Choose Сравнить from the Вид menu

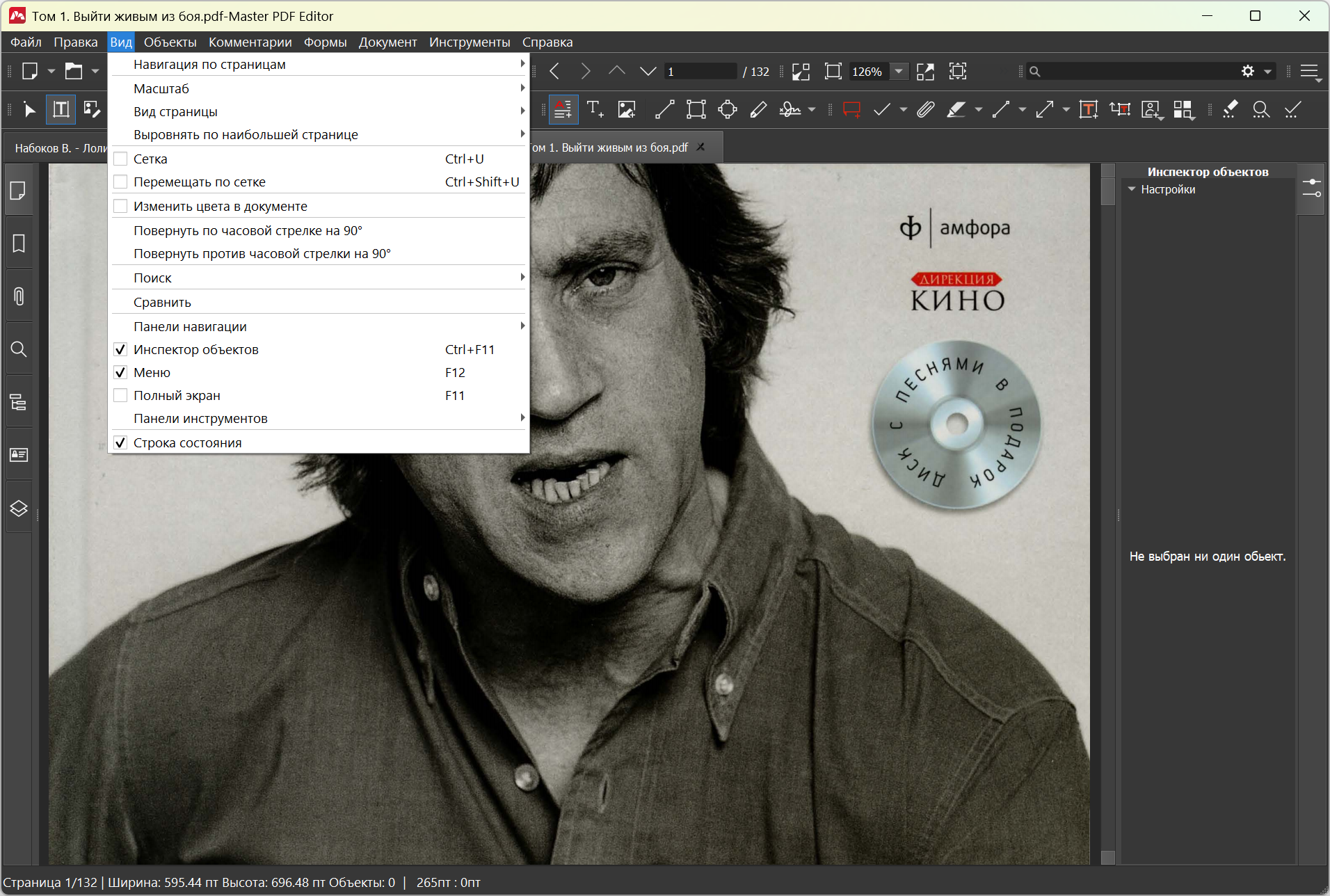pyautogui.click(x=162, y=302)
